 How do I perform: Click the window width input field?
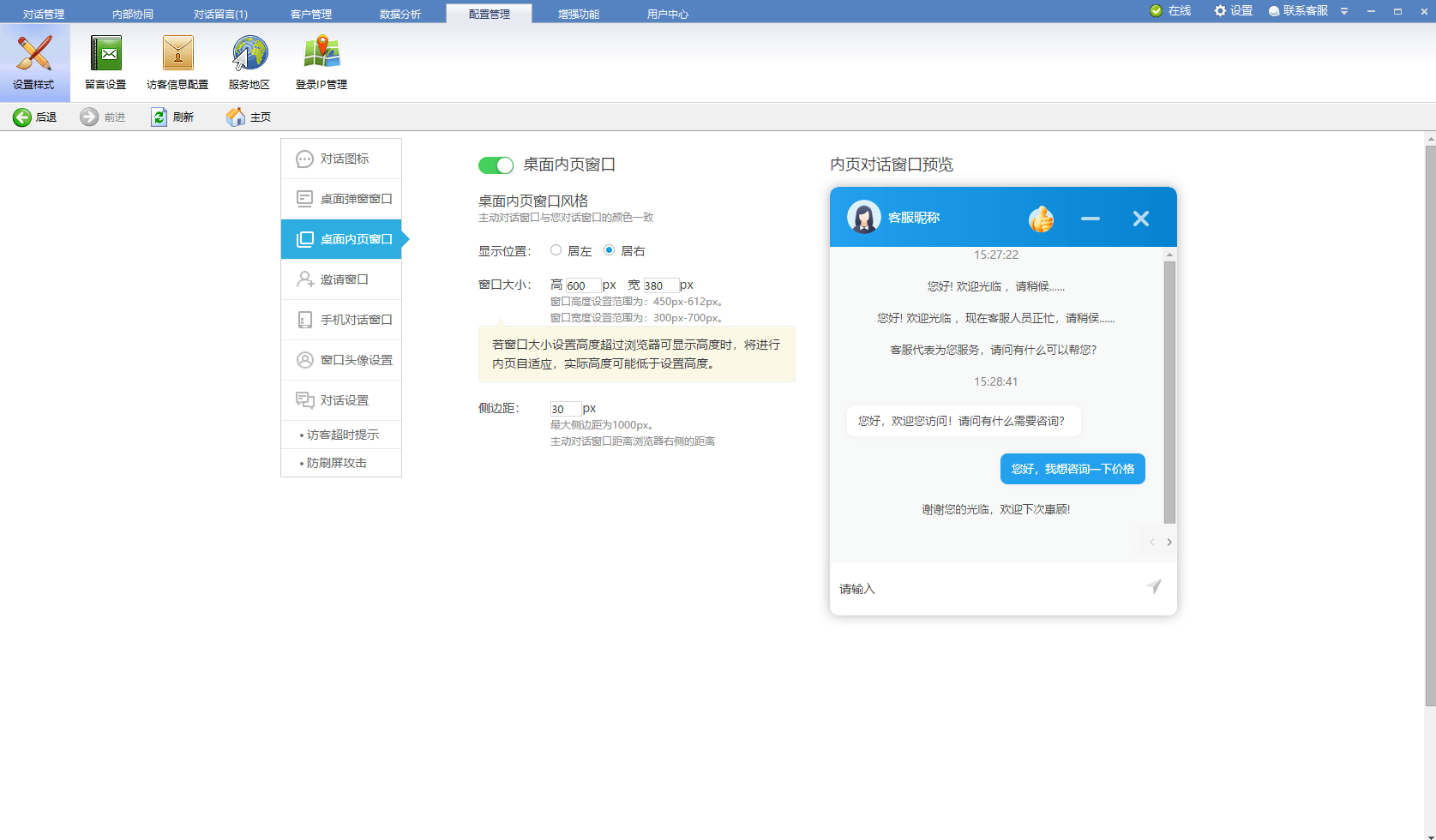(661, 285)
